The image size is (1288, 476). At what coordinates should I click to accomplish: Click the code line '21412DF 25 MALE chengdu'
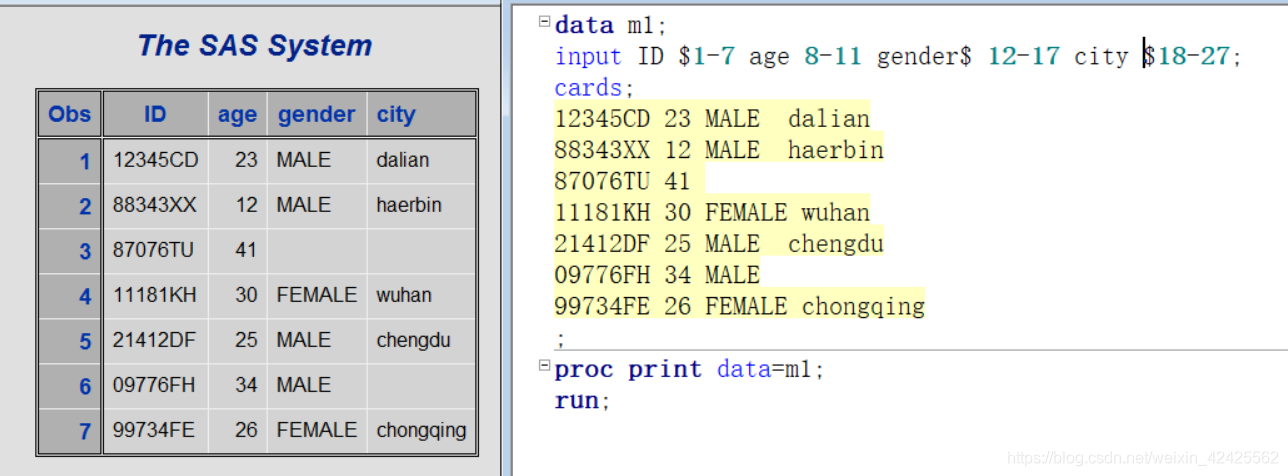(x=719, y=243)
